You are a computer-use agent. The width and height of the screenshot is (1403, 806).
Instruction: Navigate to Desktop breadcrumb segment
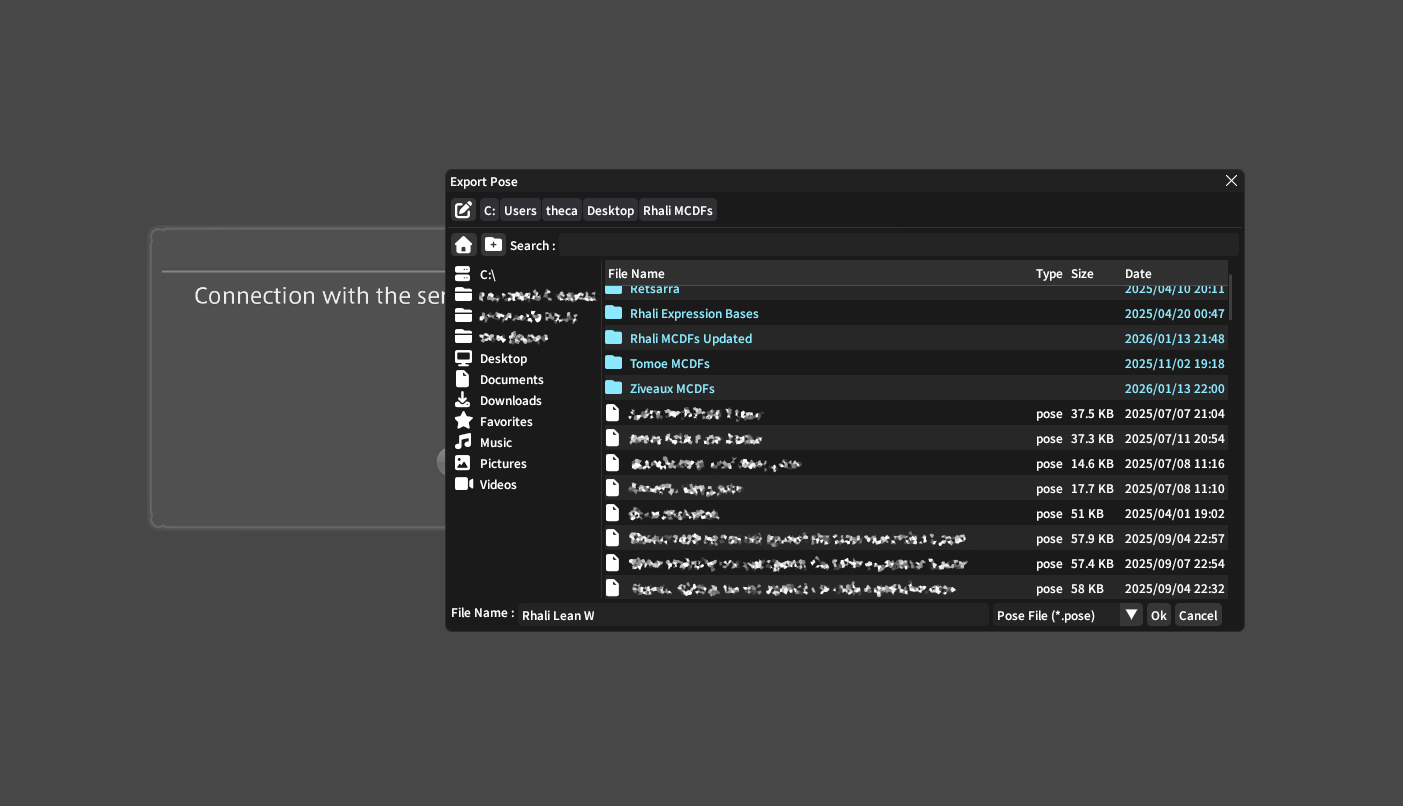click(610, 211)
